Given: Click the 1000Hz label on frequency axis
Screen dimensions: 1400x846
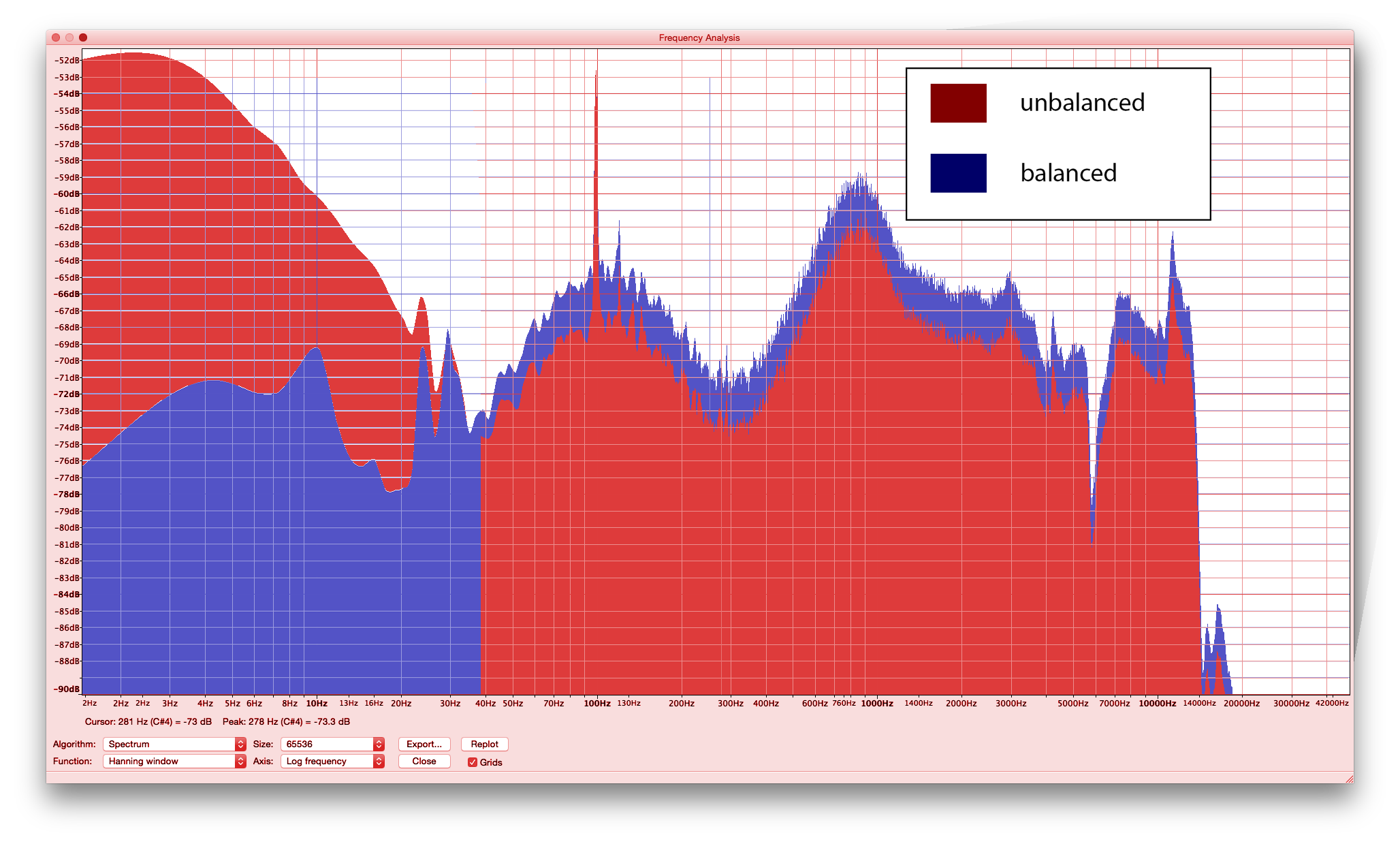Looking at the screenshot, I should point(876,703).
